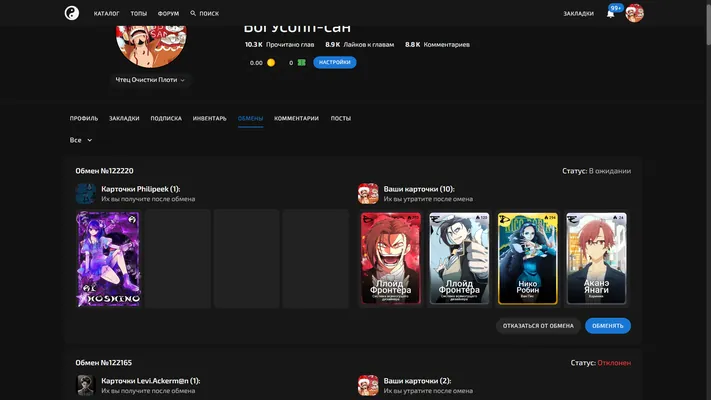Image resolution: width=711 pixels, height=400 pixels.
Task: Open the Настройки settings button
Action: 335,62
